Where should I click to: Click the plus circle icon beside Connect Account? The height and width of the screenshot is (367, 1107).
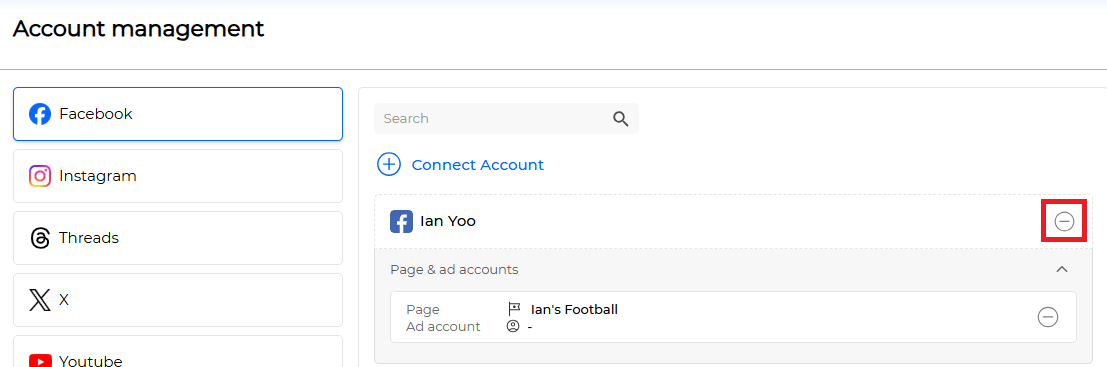pos(389,164)
